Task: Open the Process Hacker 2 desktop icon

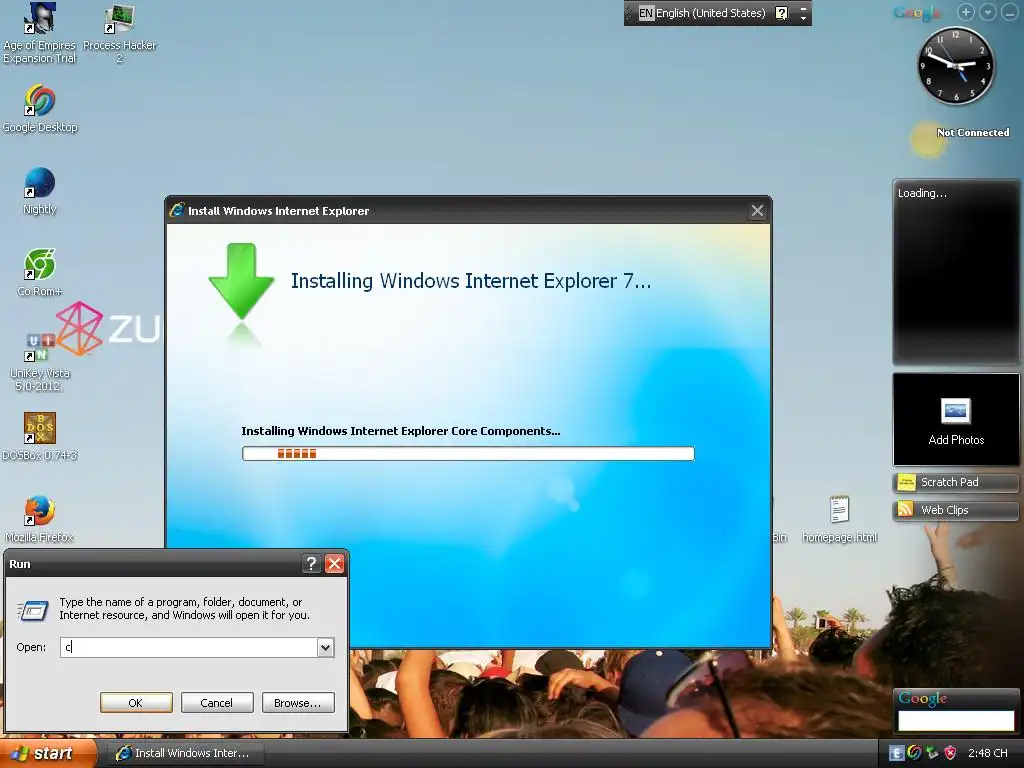Action: tap(120, 33)
